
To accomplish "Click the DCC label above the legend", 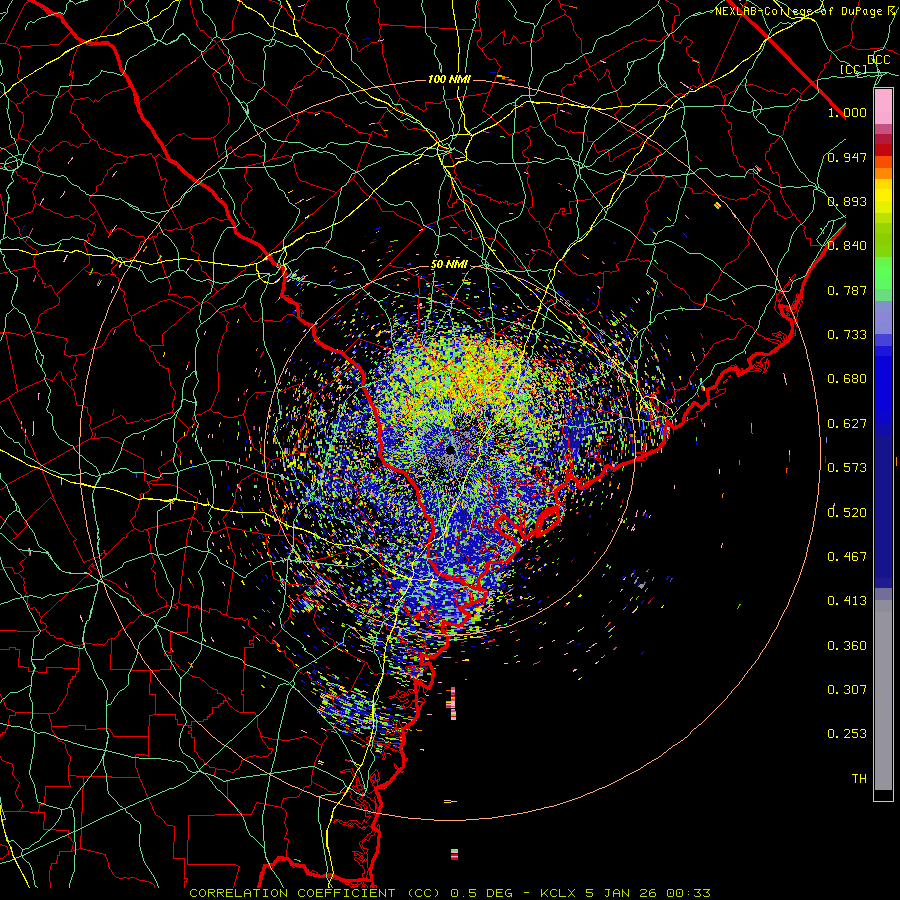I will click(x=879, y=59).
